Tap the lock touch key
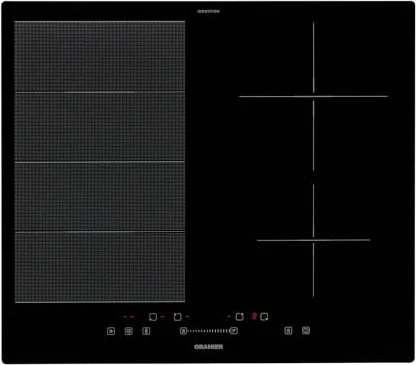The image size is (416, 365). (x=288, y=331)
